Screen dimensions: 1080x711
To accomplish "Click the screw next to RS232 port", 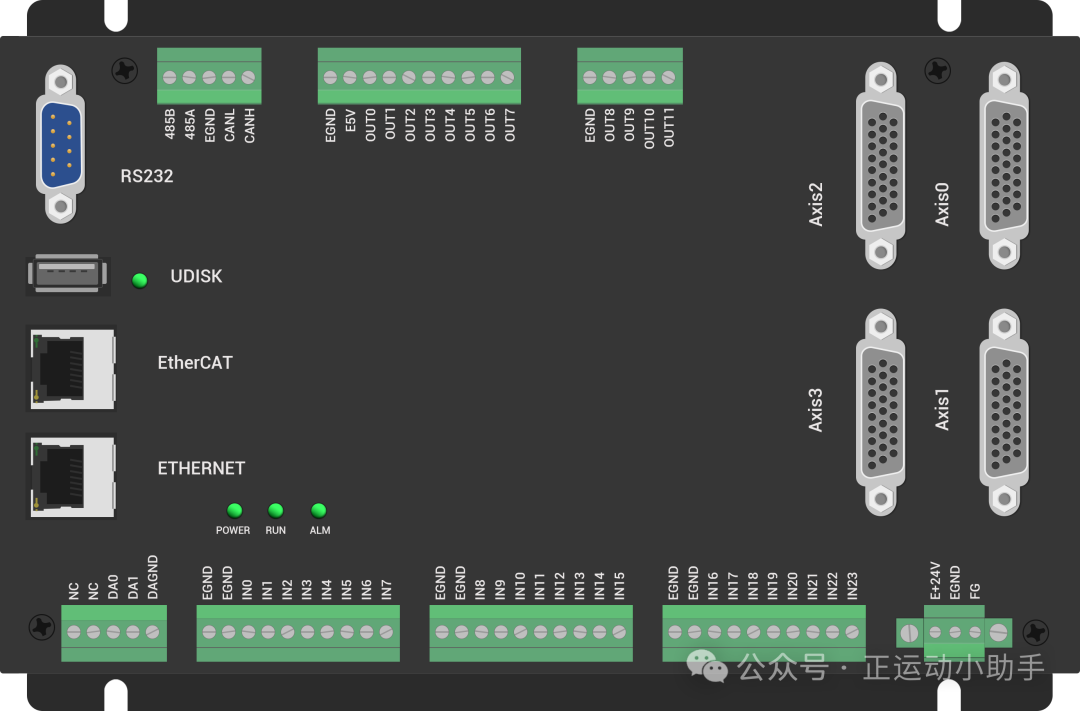I will [x=125, y=70].
